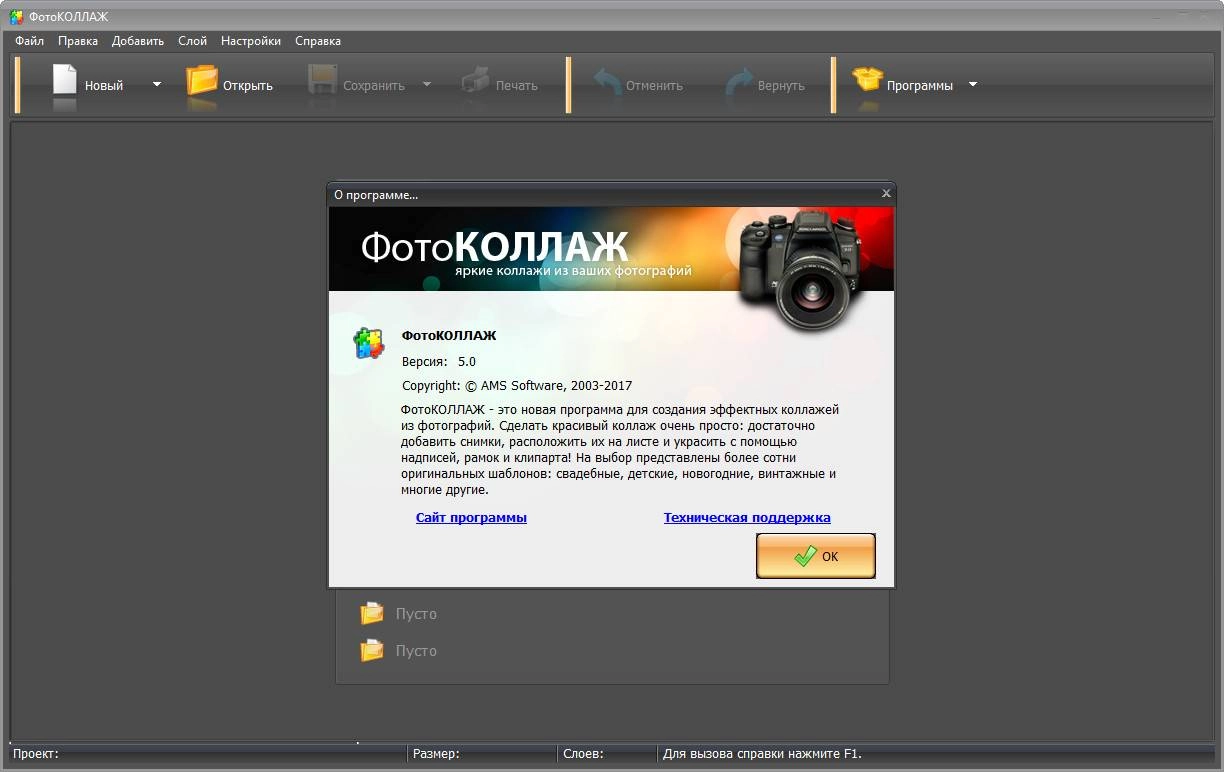Click the Сохранить floppy disk icon
This screenshot has width=1224, height=772.
(x=322, y=80)
